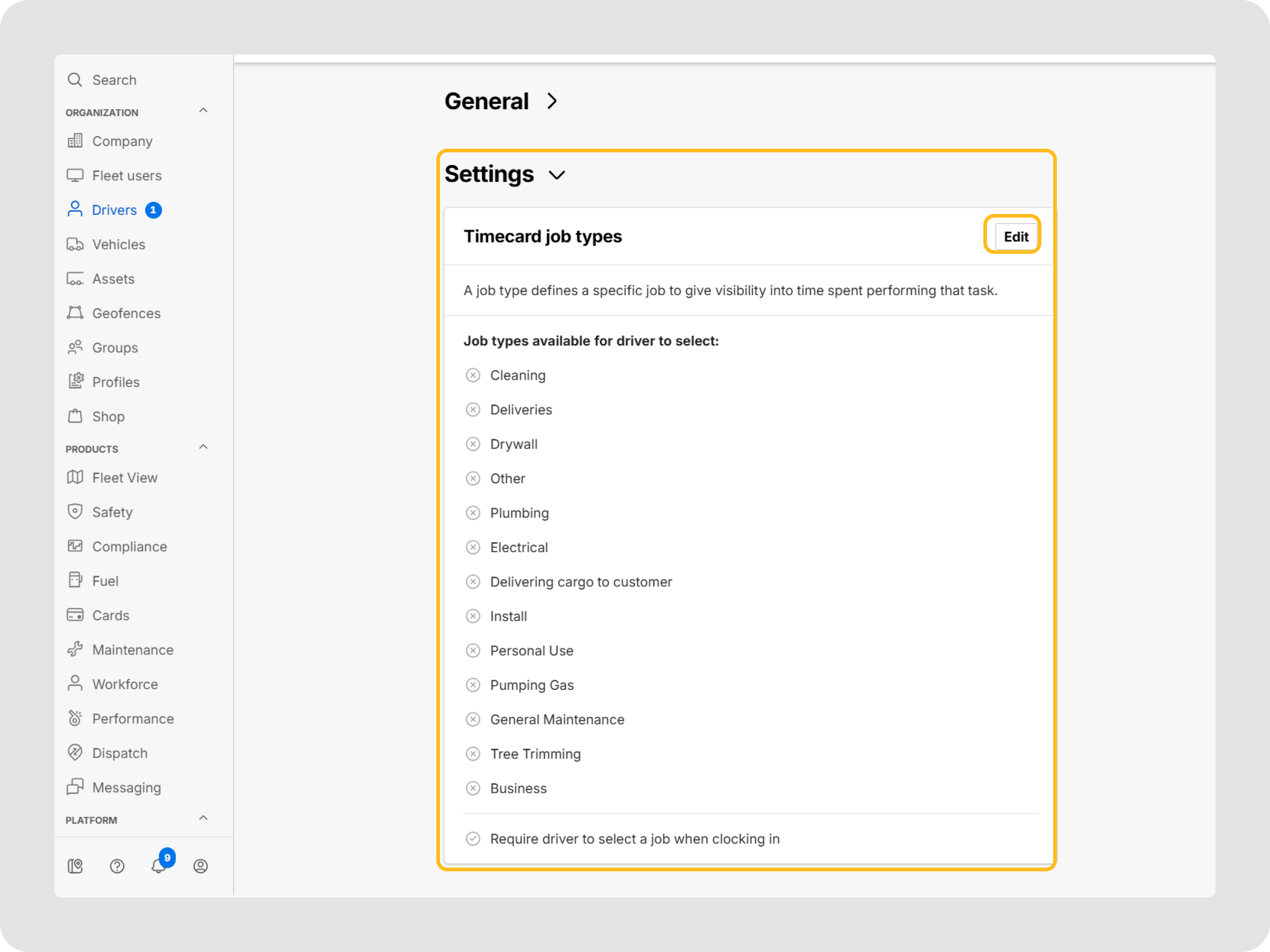Select the Assets trailer icon

[x=75, y=278]
